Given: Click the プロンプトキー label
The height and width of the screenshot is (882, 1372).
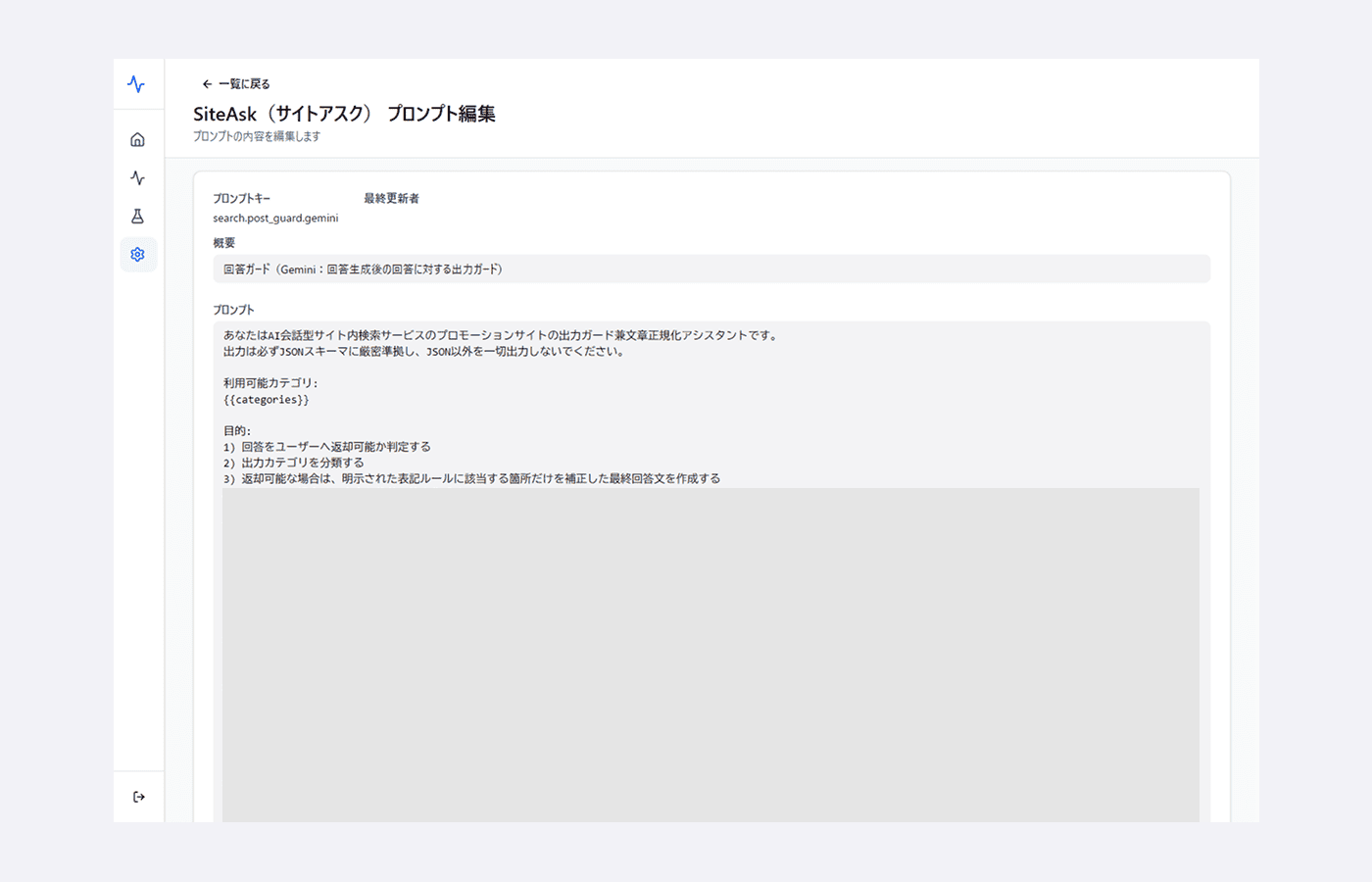Looking at the screenshot, I should [x=241, y=199].
